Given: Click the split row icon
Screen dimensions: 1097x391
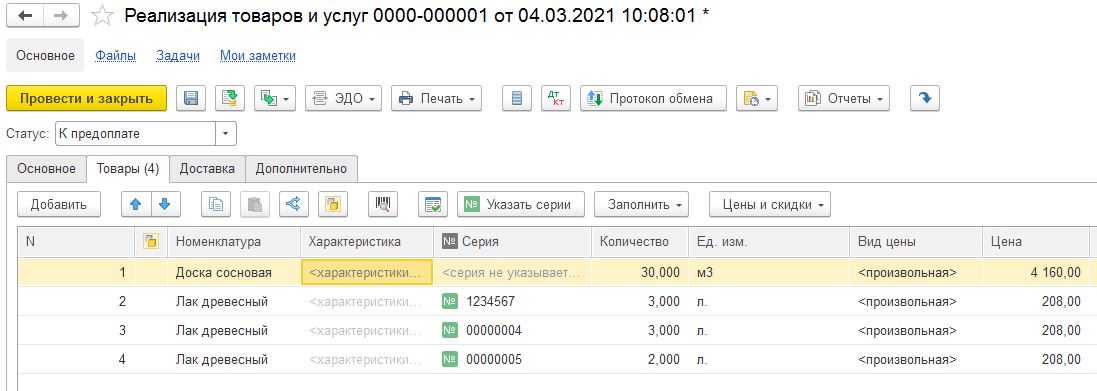Looking at the screenshot, I should tap(294, 204).
